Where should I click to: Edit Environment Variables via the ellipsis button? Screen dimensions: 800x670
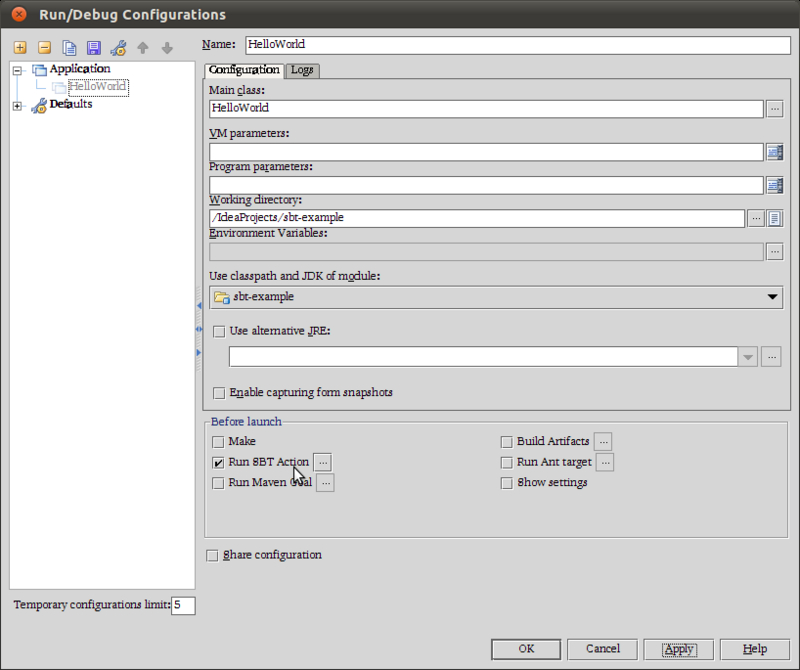point(774,252)
